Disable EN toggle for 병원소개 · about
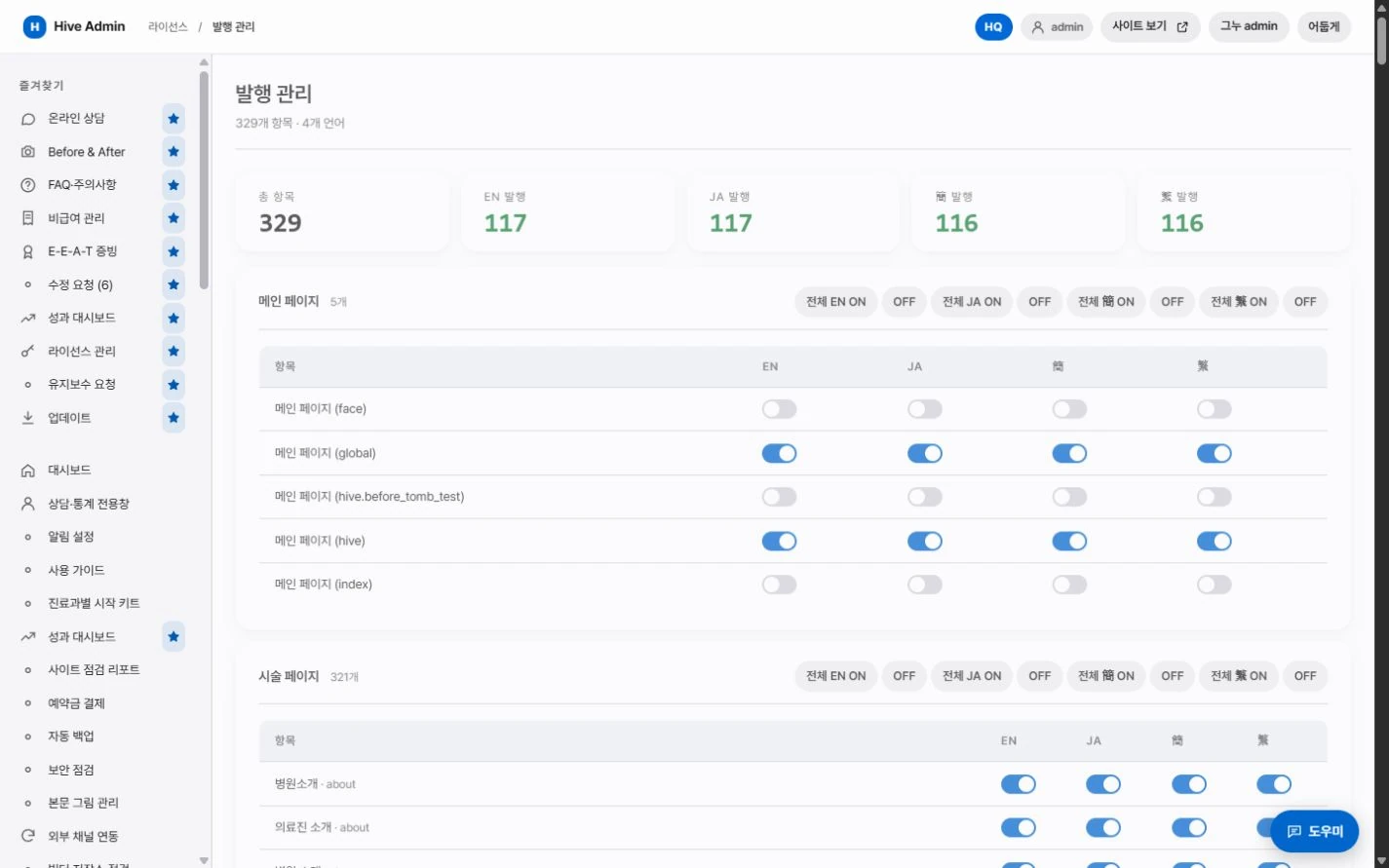The image size is (1389, 868). coord(1018,784)
